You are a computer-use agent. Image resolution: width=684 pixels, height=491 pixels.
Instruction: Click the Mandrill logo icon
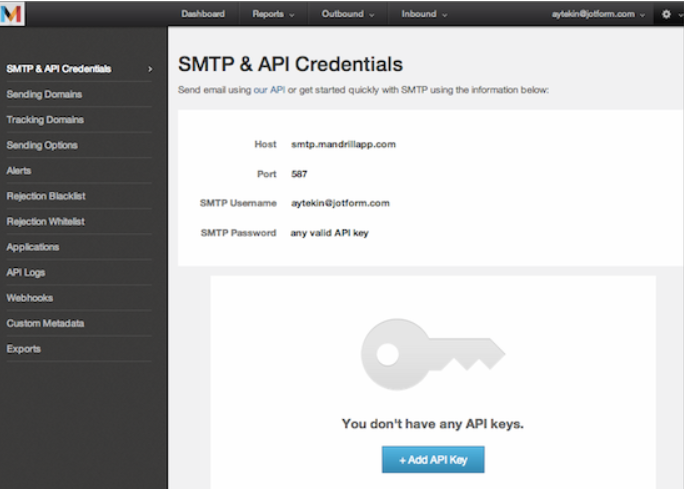click(12, 14)
